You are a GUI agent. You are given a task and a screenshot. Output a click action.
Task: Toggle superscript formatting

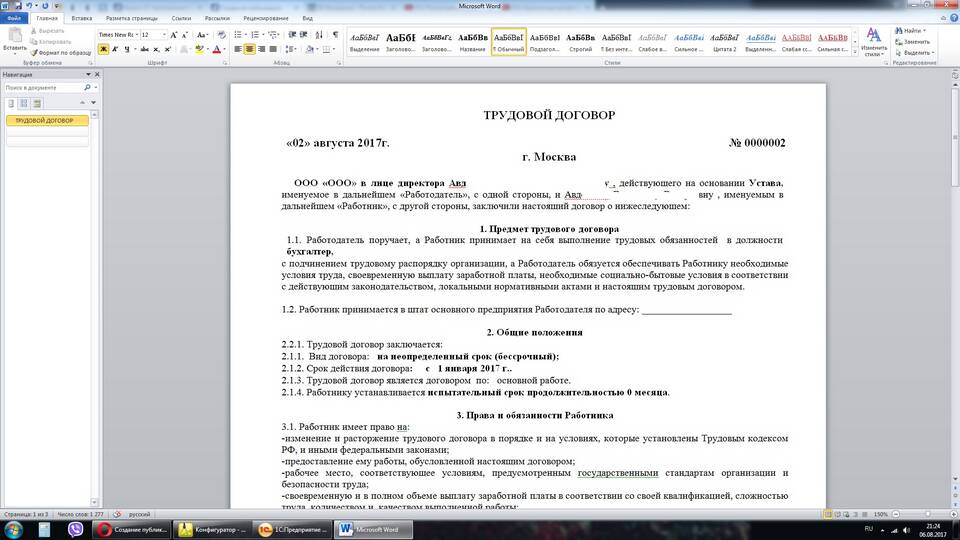pyautogui.click(x=168, y=50)
